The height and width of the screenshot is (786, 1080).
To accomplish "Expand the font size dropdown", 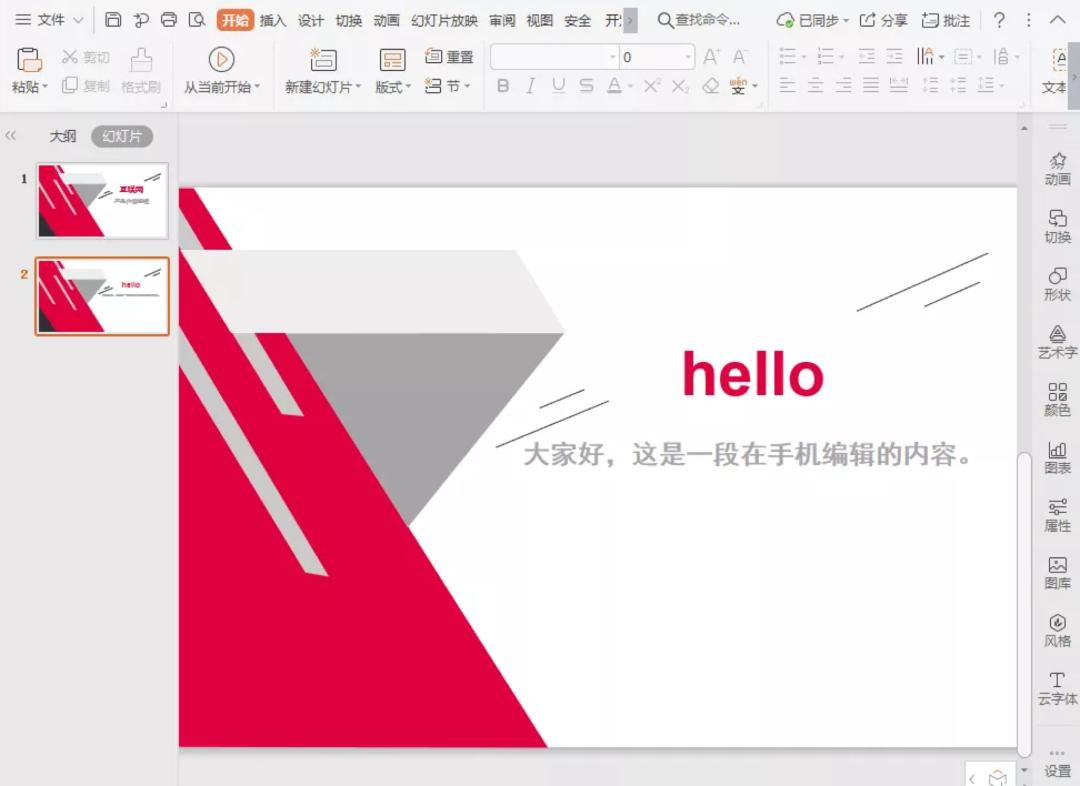I will [688, 57].
